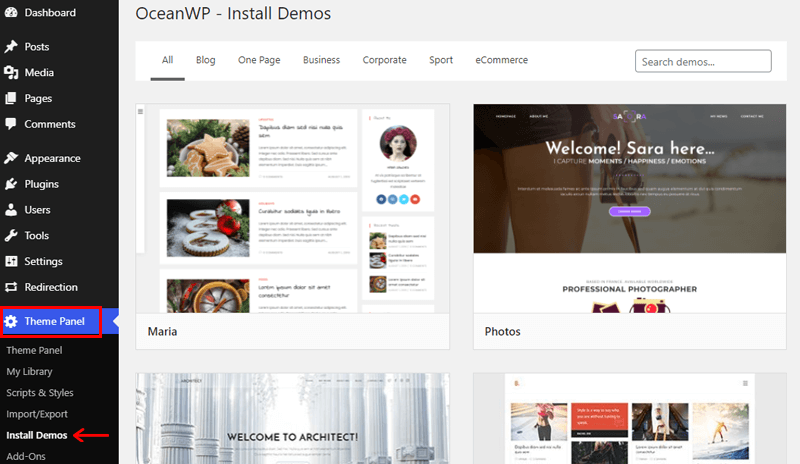Screen dimensions: 800x464
Task: Click the Users person icon
Action: [11, 210]
